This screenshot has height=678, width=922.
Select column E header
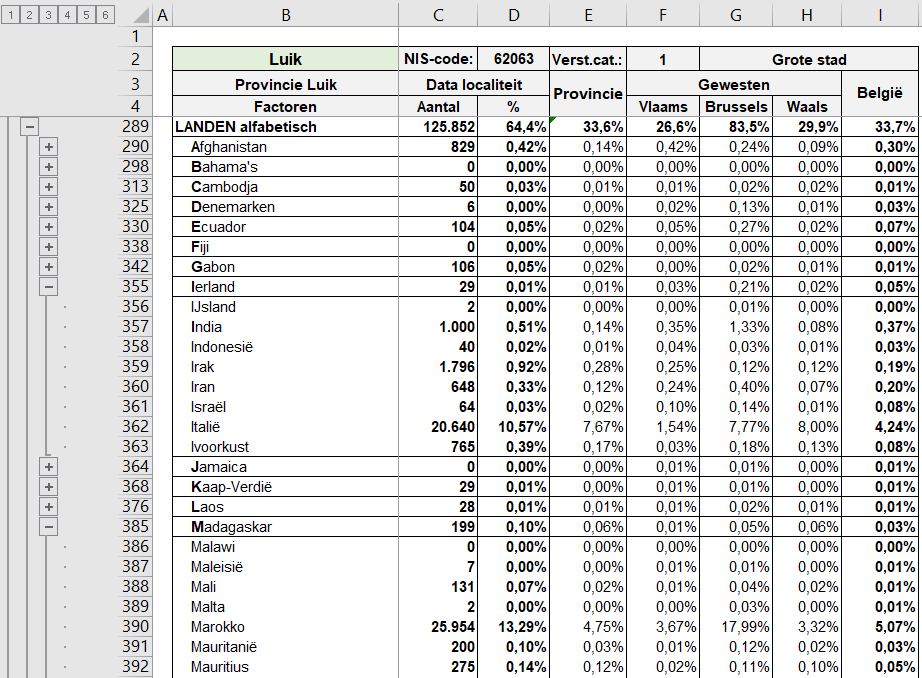588,15
